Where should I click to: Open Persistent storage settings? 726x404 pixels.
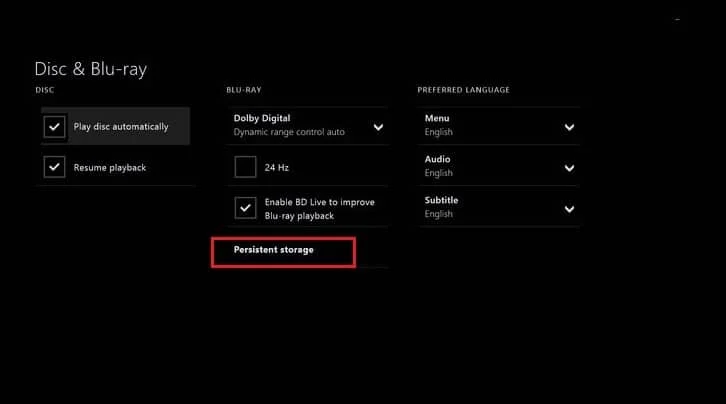coord(283,252)
